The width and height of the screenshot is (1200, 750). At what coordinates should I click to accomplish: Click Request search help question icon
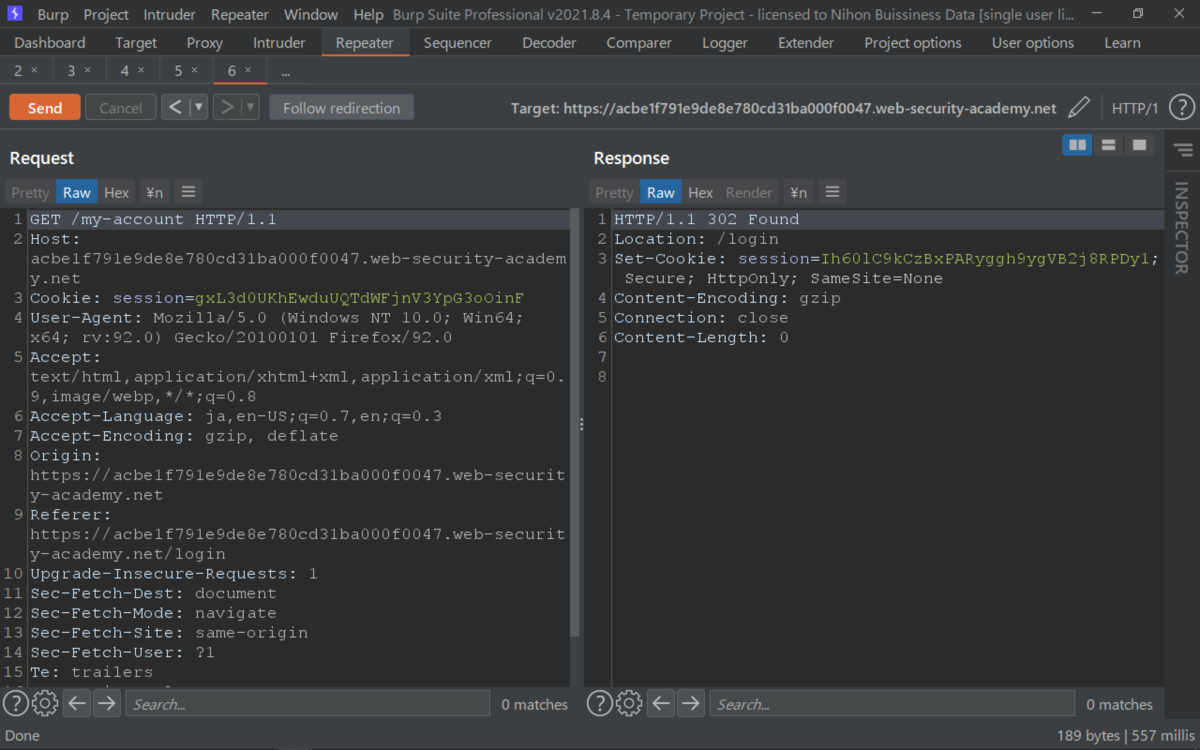point(16,704)
